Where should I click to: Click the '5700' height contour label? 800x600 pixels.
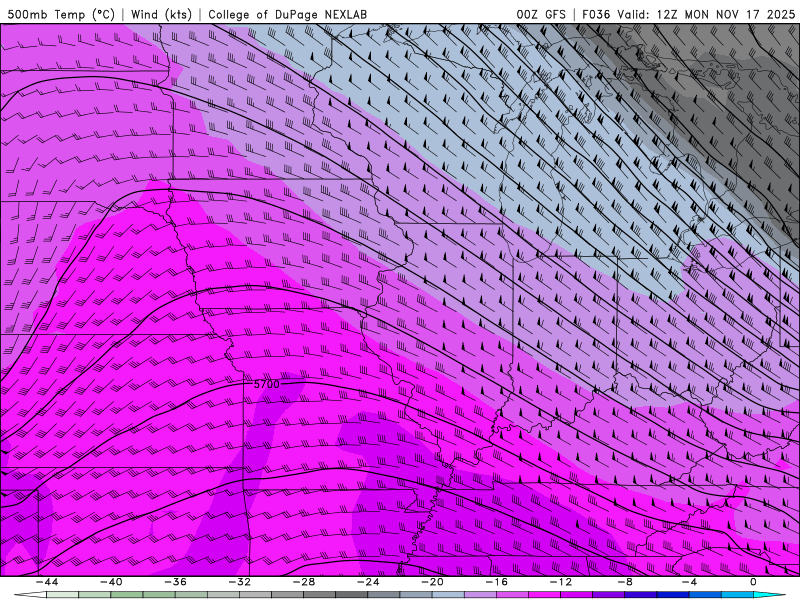267,384
